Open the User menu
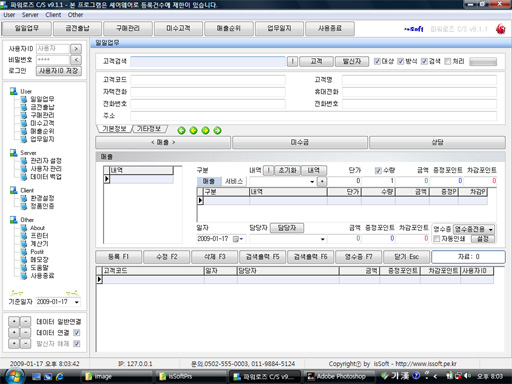This screenshot has height=384, width=512. [9, 15]
